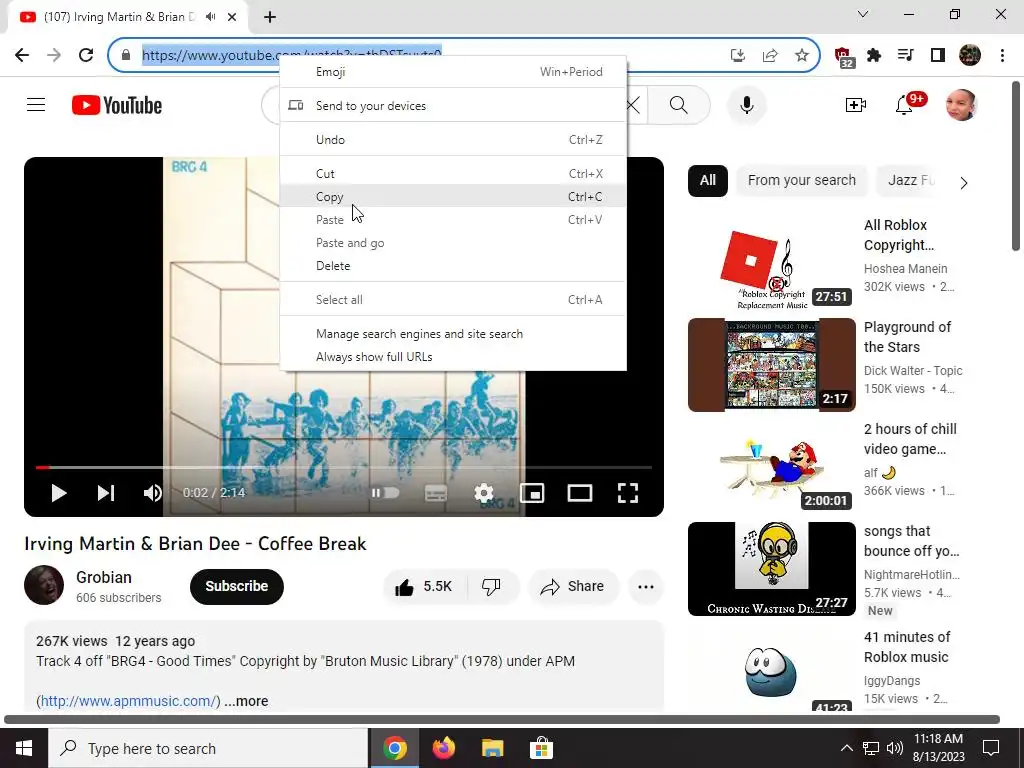Choose Undo in the context menu
The width and height of the screenshot is (1024, 768).
[x=453, y=140]
